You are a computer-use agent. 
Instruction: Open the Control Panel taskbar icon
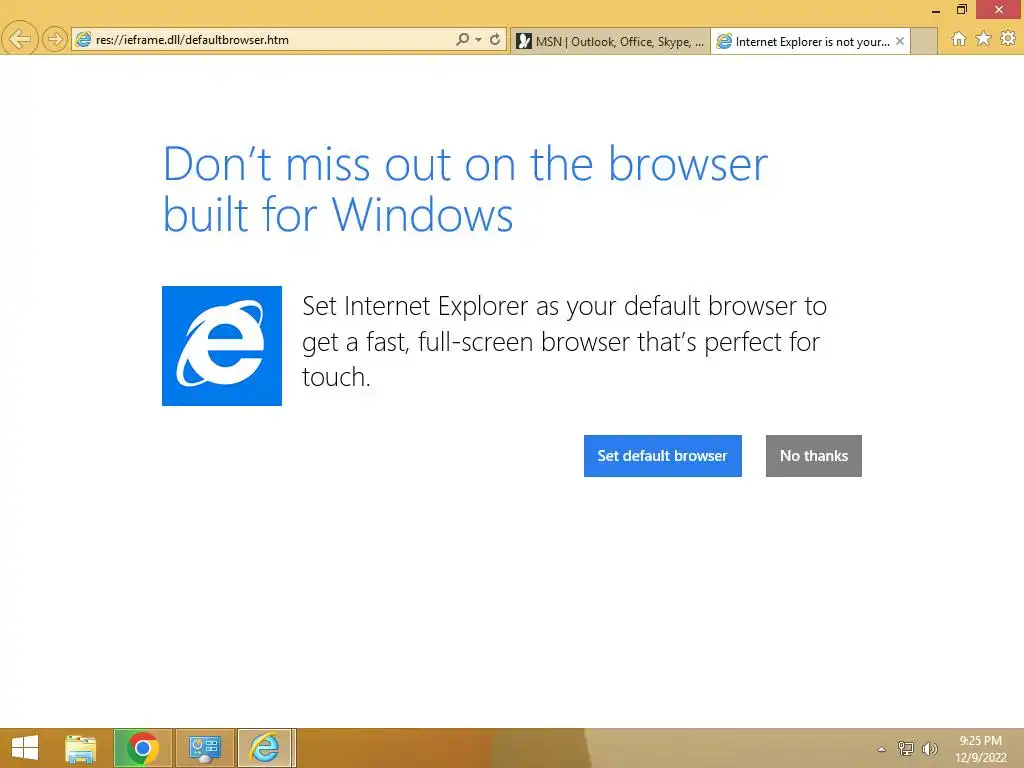click(204, 748)
